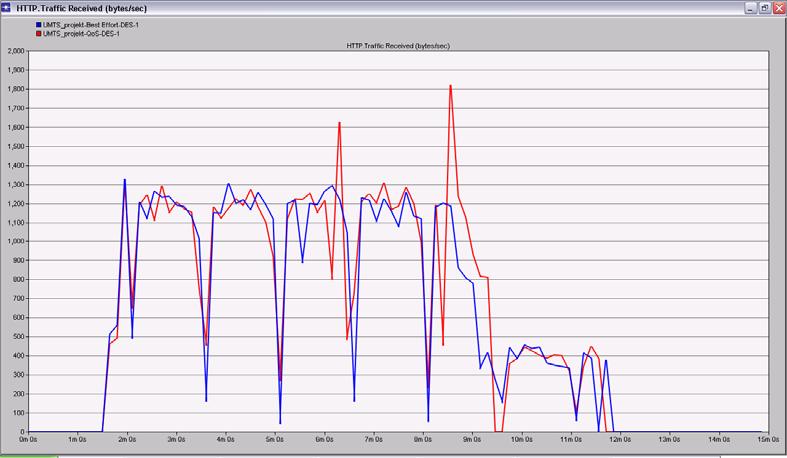Click the 100 y-axis label

[x=19, y=413]
